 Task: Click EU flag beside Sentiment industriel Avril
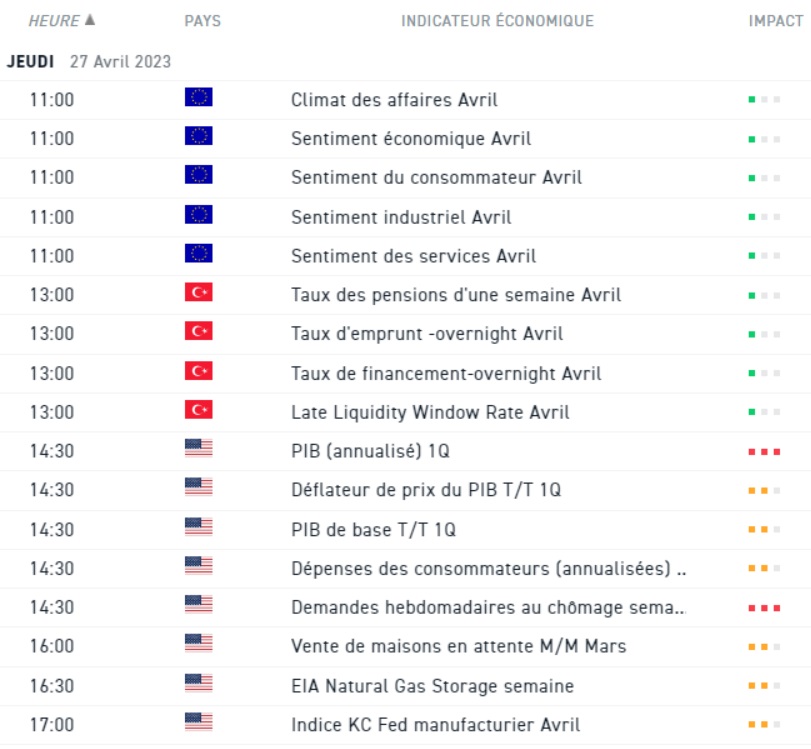[x=199, y=215]
